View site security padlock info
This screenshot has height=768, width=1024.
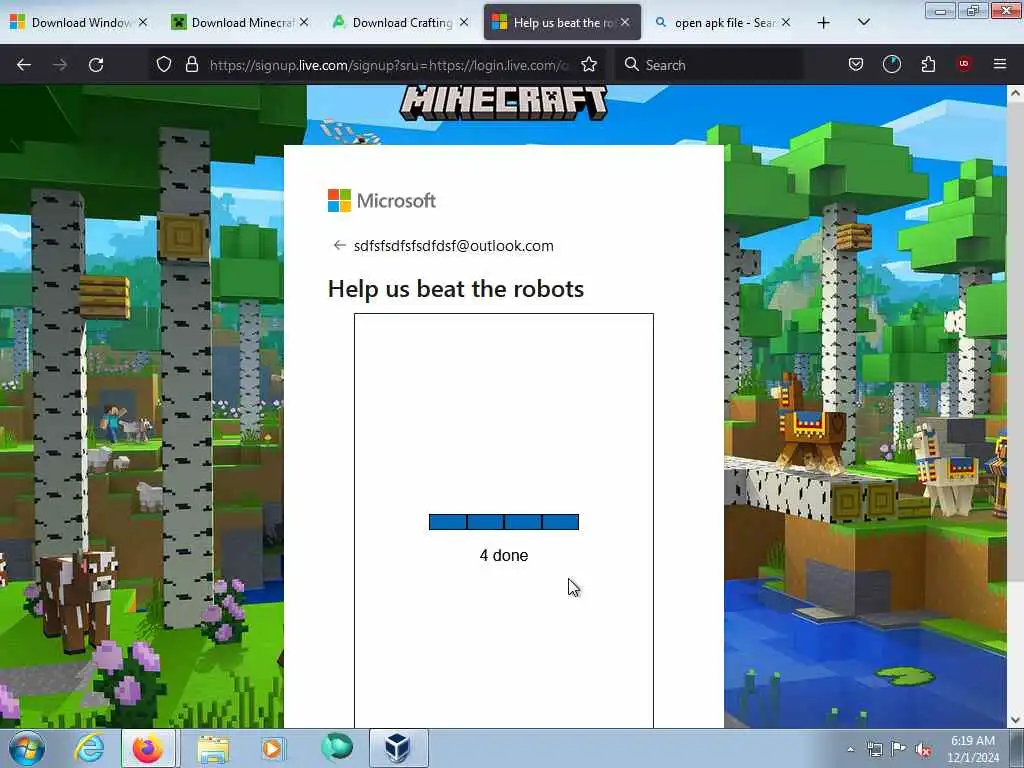191,65
